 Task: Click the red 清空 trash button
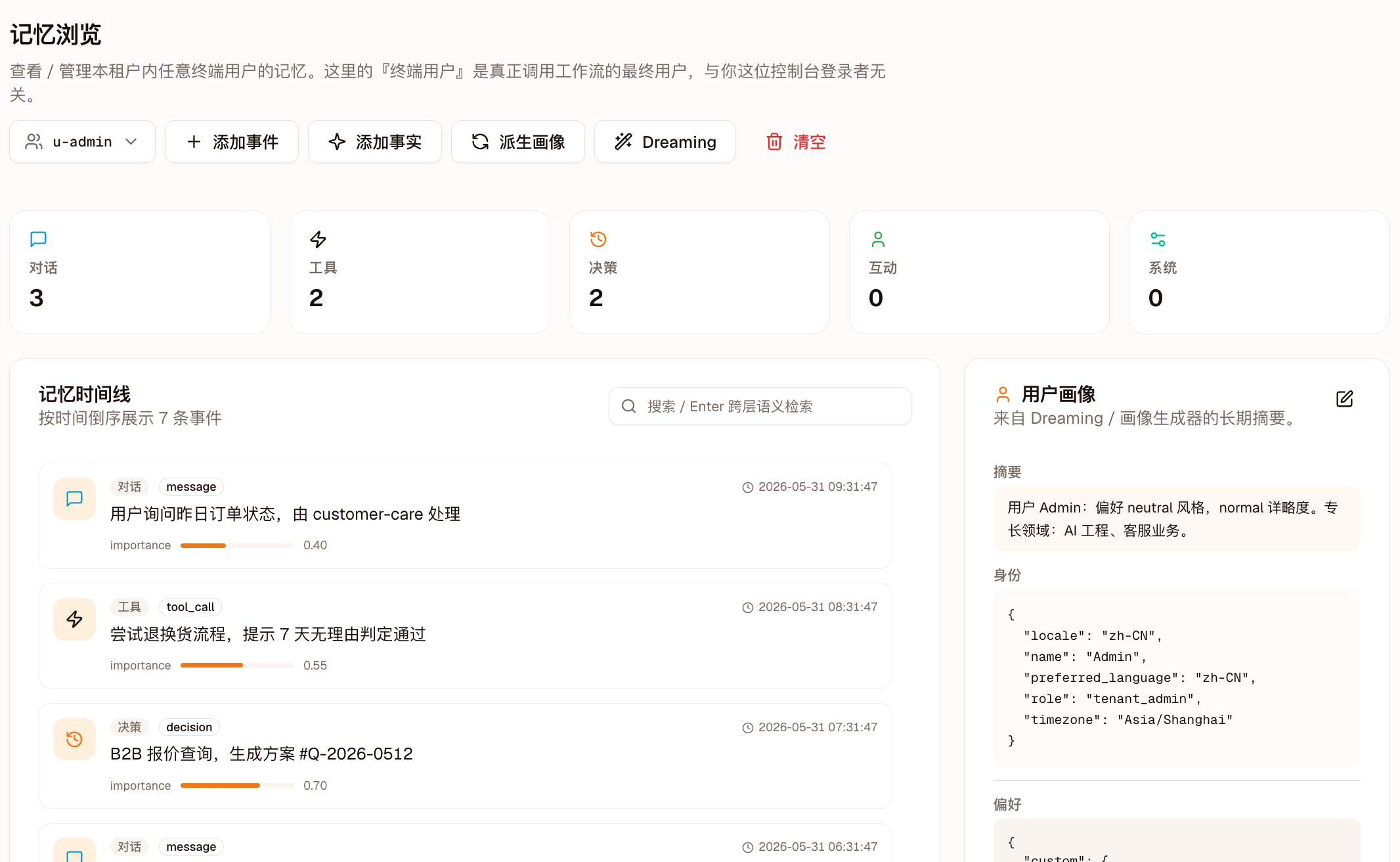pos(796,142)
